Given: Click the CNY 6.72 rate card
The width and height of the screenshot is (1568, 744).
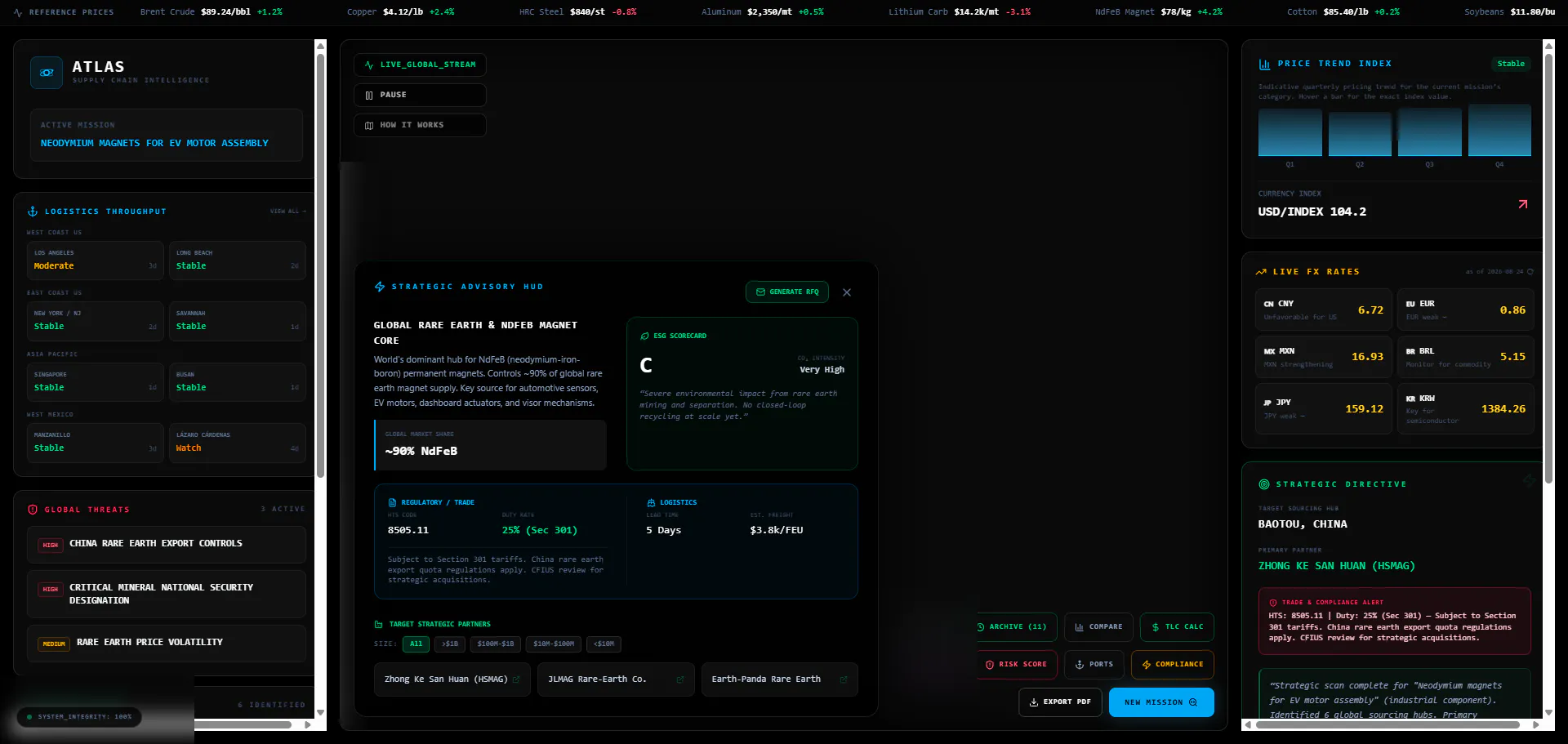Looking at the screenshot, I should pos(1323,310).
